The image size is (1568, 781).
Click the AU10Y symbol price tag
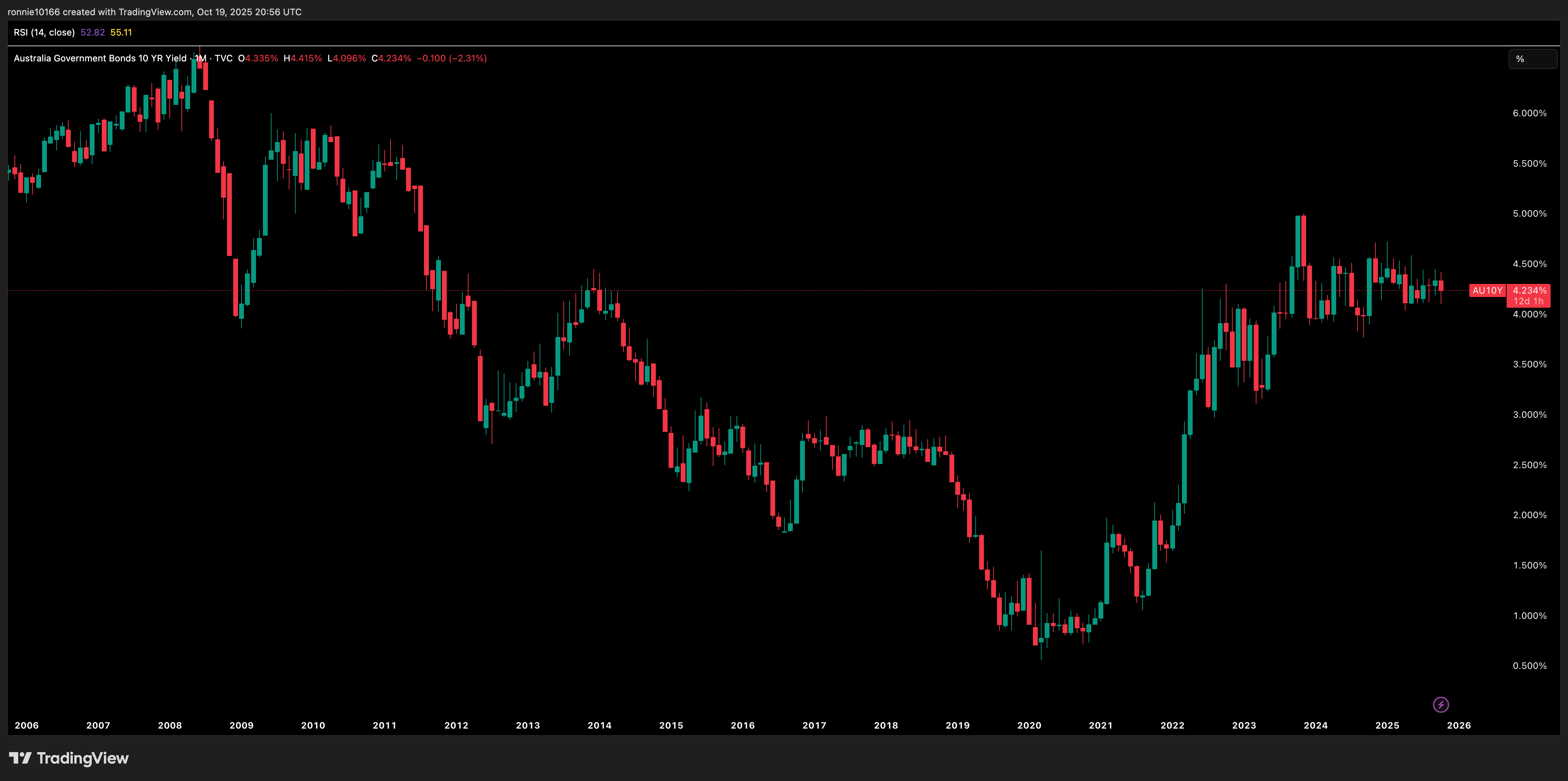(1487, 290)
